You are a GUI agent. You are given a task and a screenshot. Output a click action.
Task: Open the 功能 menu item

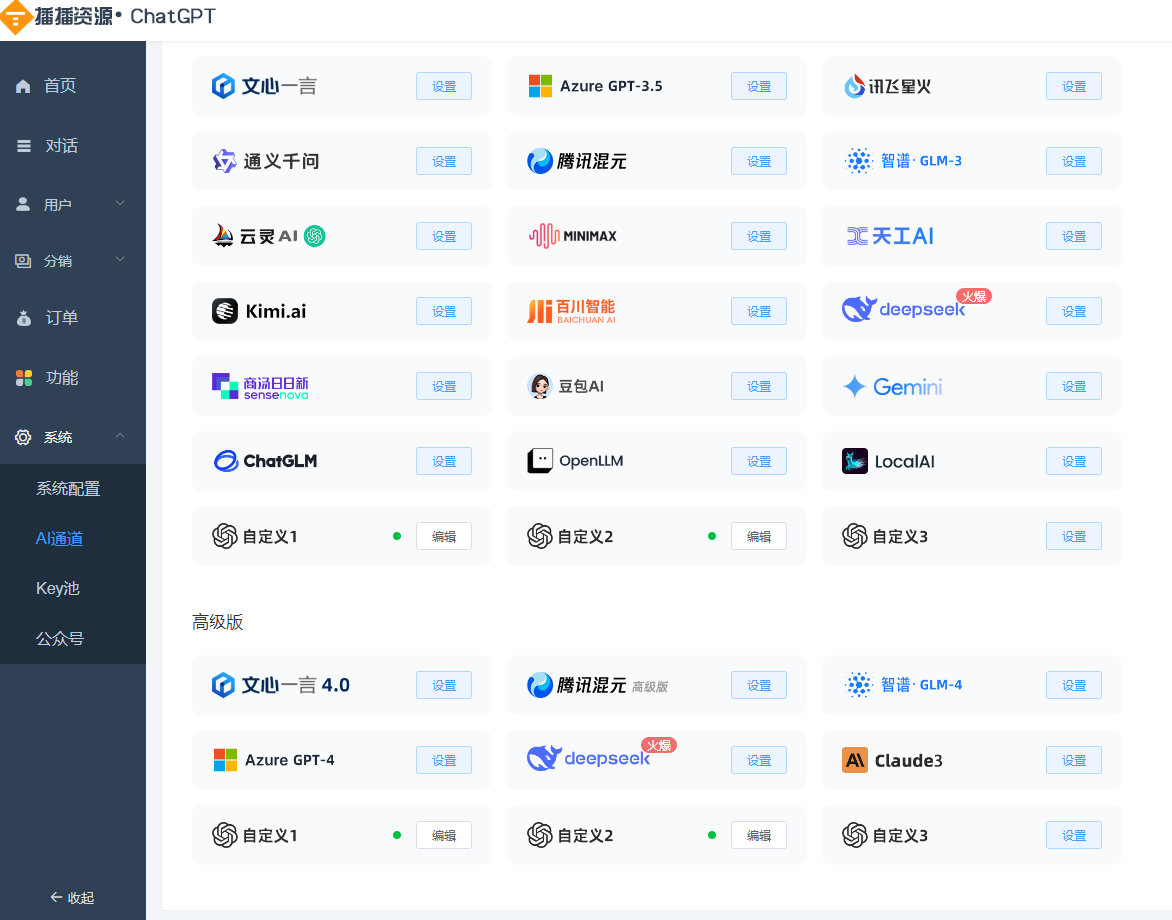(73, 378)
